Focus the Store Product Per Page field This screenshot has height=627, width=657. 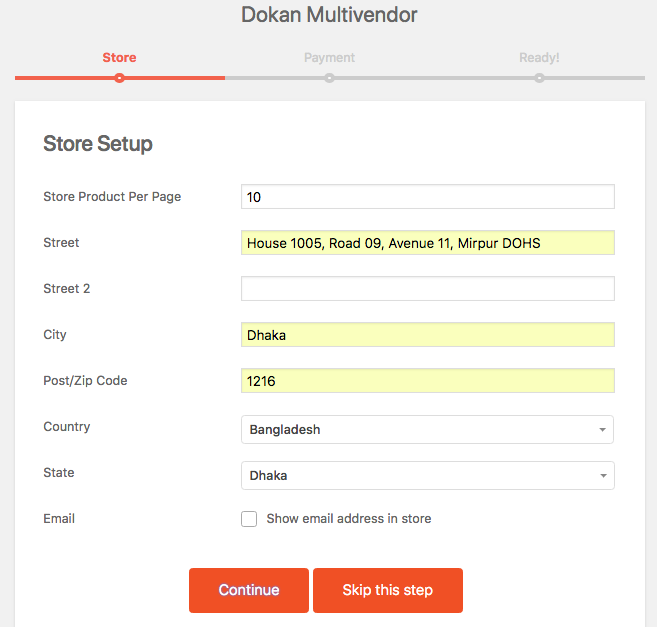coord(428,197)
